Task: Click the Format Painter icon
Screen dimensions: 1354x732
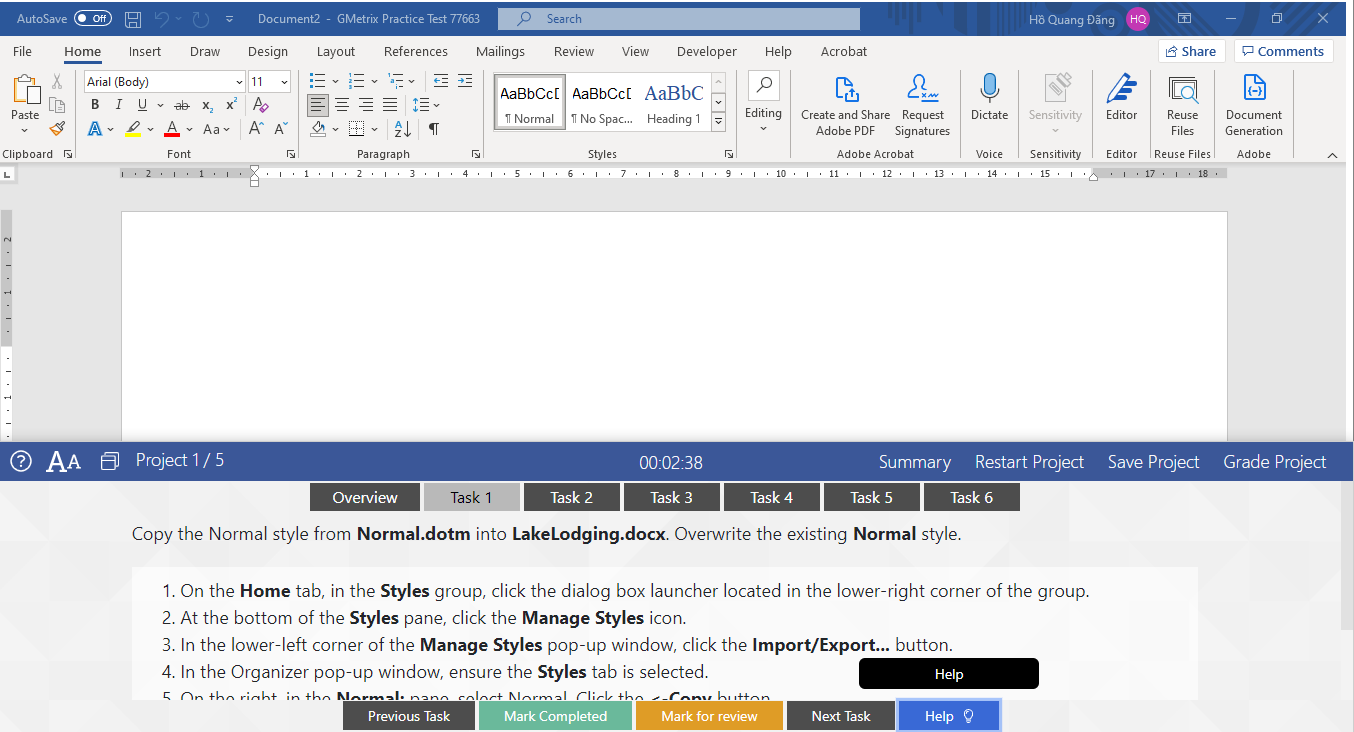Action: pos(57,128)
